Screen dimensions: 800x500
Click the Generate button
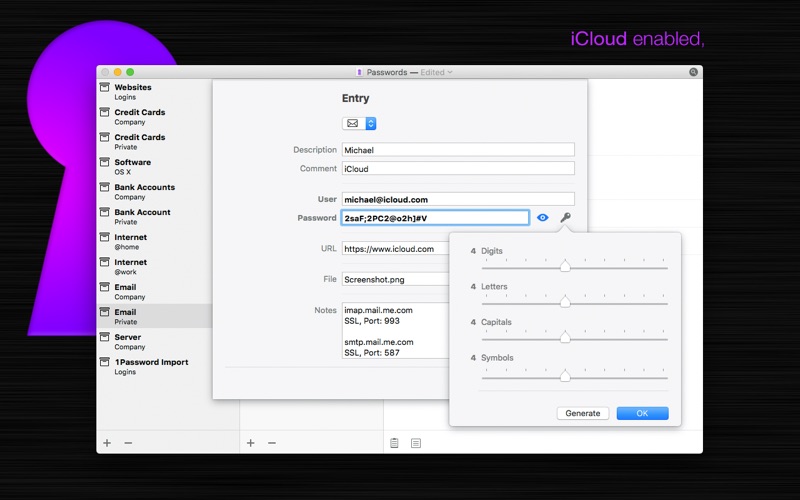(x=583, y=413)
